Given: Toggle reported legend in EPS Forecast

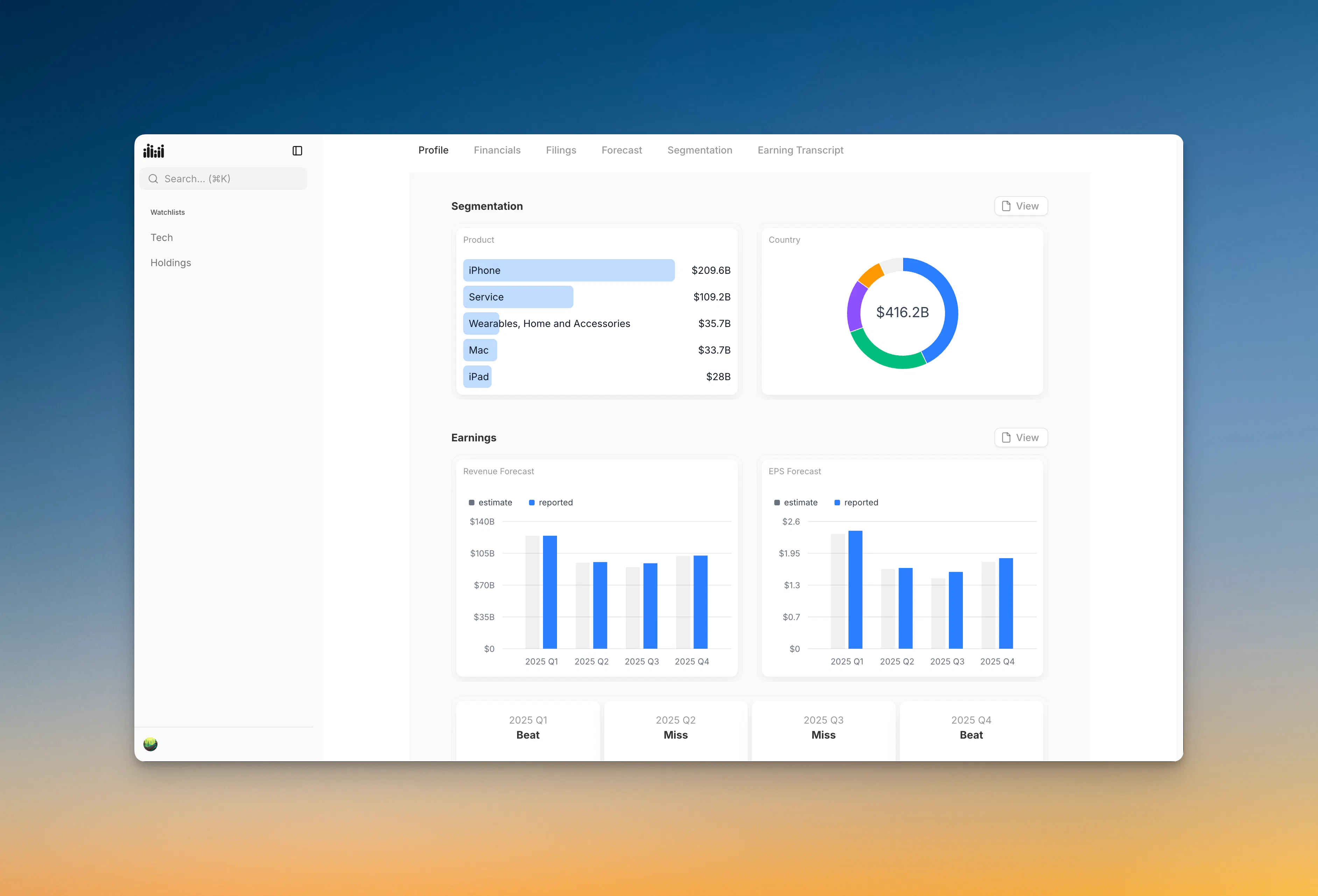Looking at the screenshot, I should tap(857, 503).
